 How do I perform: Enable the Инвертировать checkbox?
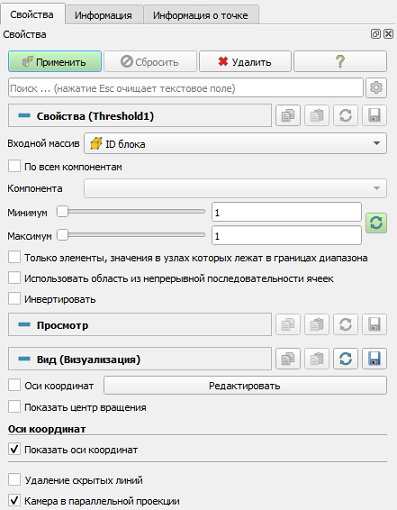14,299
